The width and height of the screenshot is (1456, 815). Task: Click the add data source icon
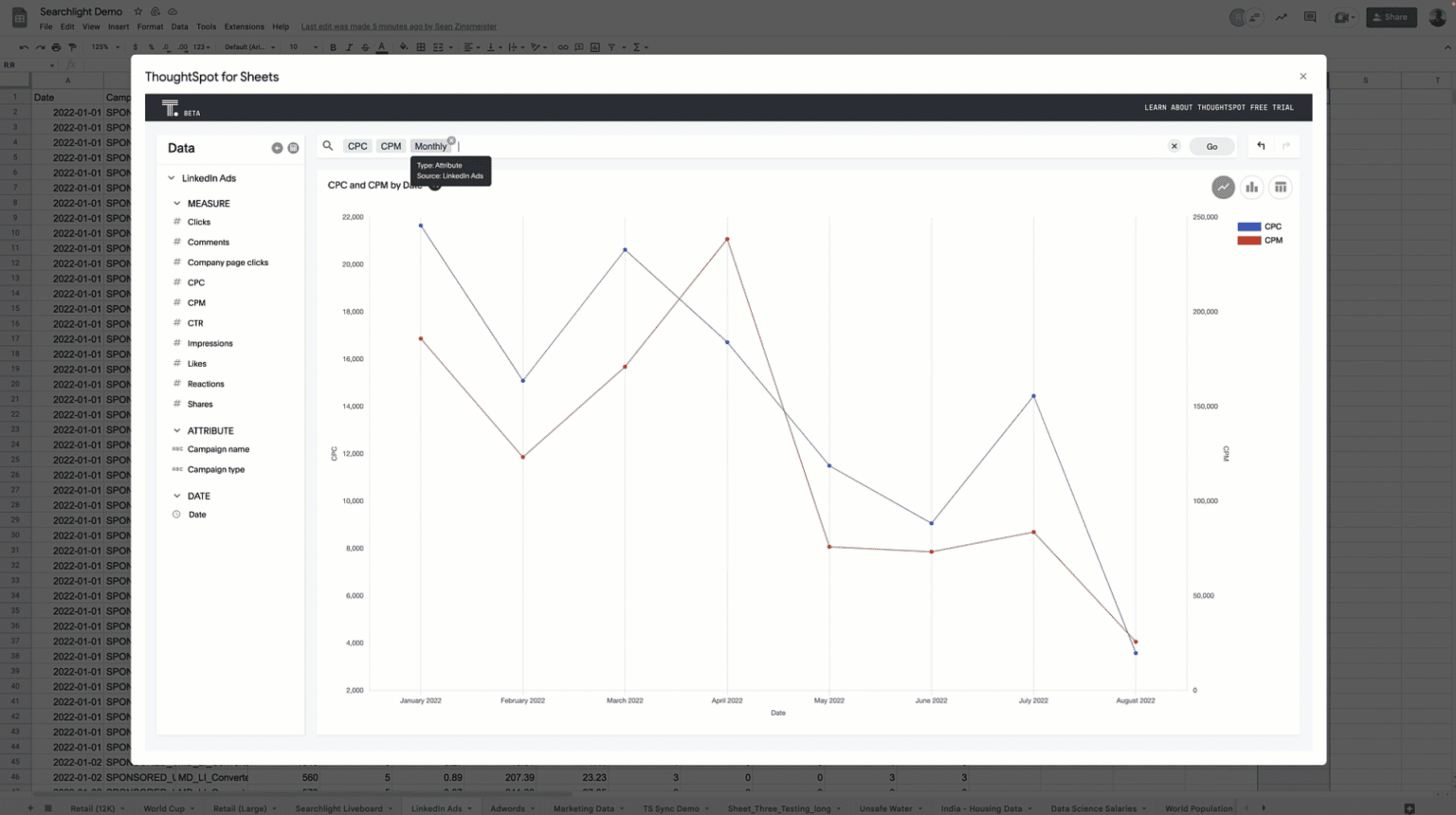point(277,148)
